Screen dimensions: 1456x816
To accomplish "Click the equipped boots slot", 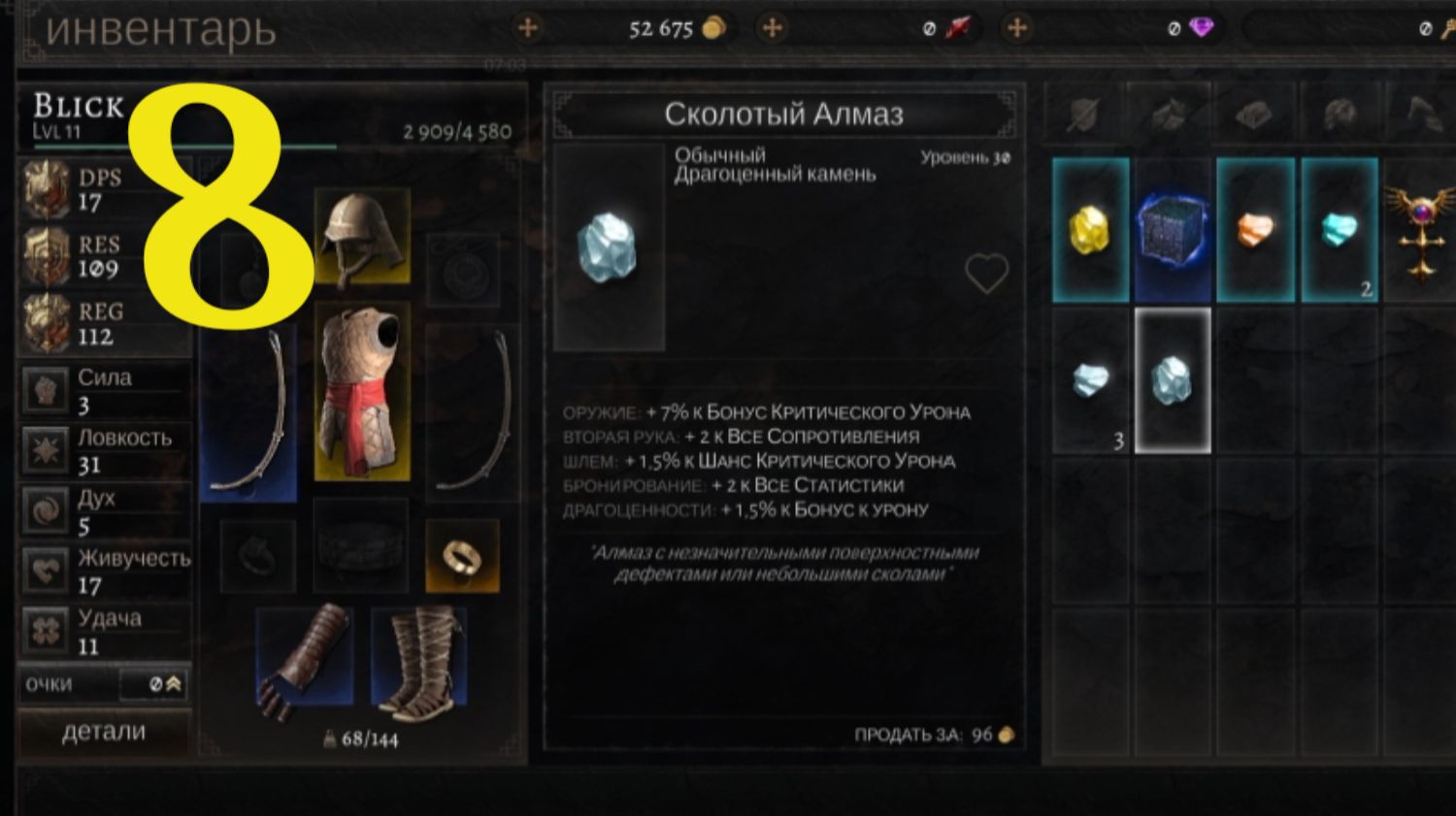I will coord(419,662).
